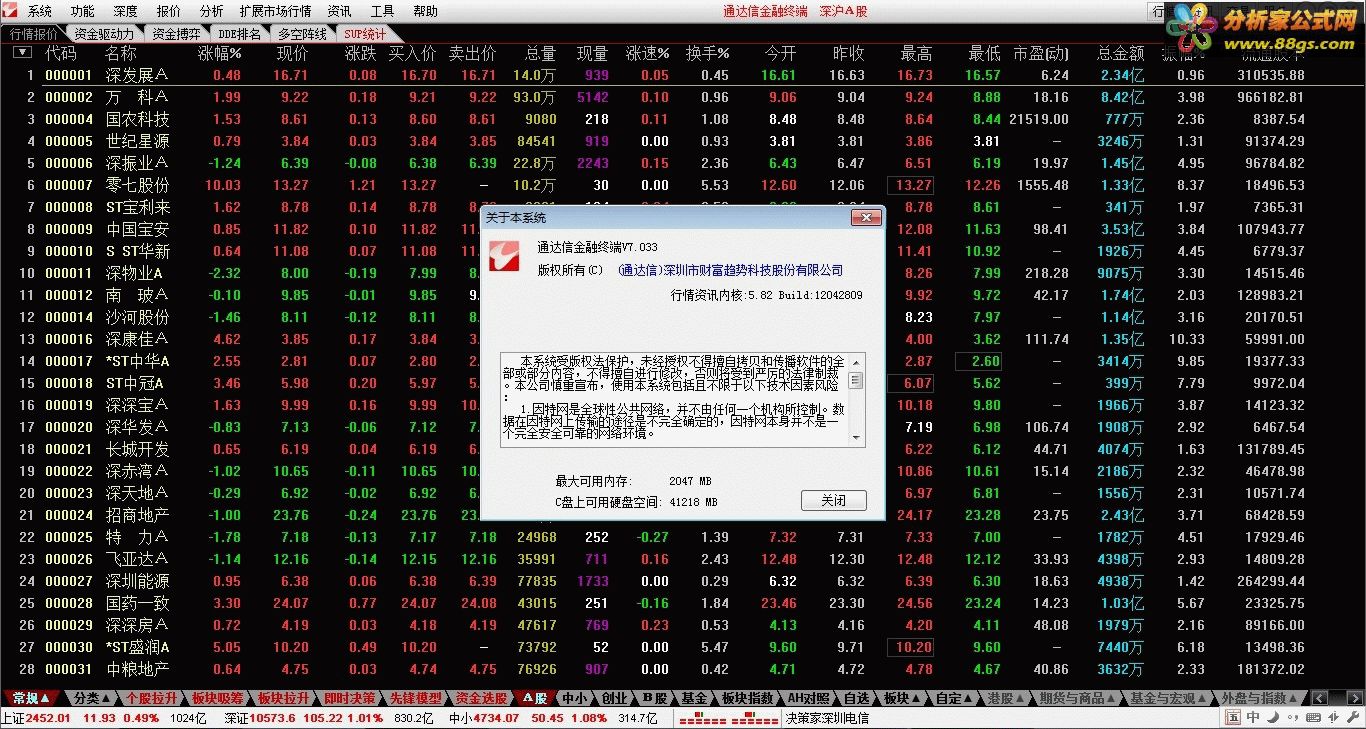Switch to the 行情报价 tab
This screenshot has width=1366, height=729.
(x=34, y=34)
